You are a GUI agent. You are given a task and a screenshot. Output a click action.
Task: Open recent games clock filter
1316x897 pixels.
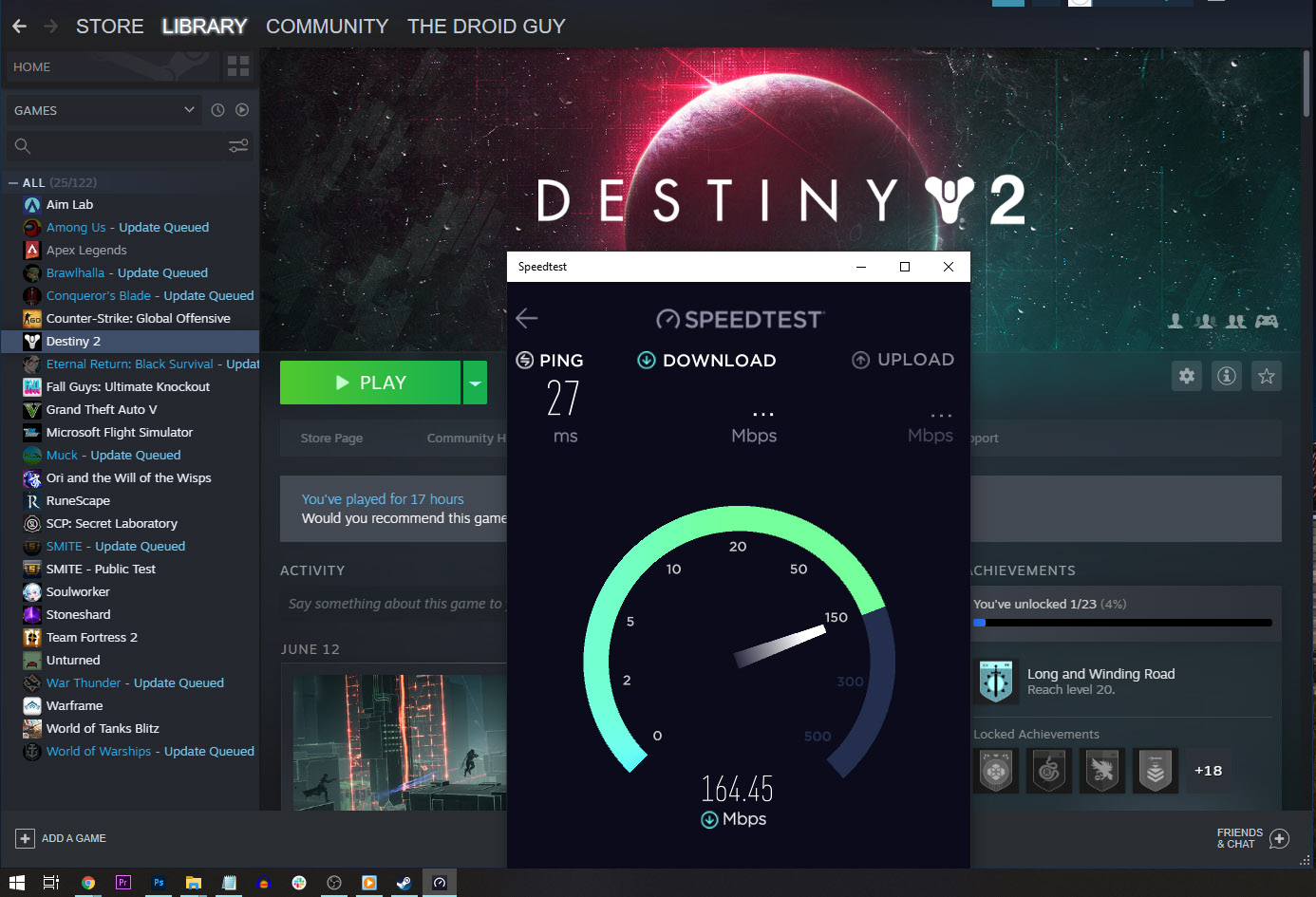click(217, 110)
